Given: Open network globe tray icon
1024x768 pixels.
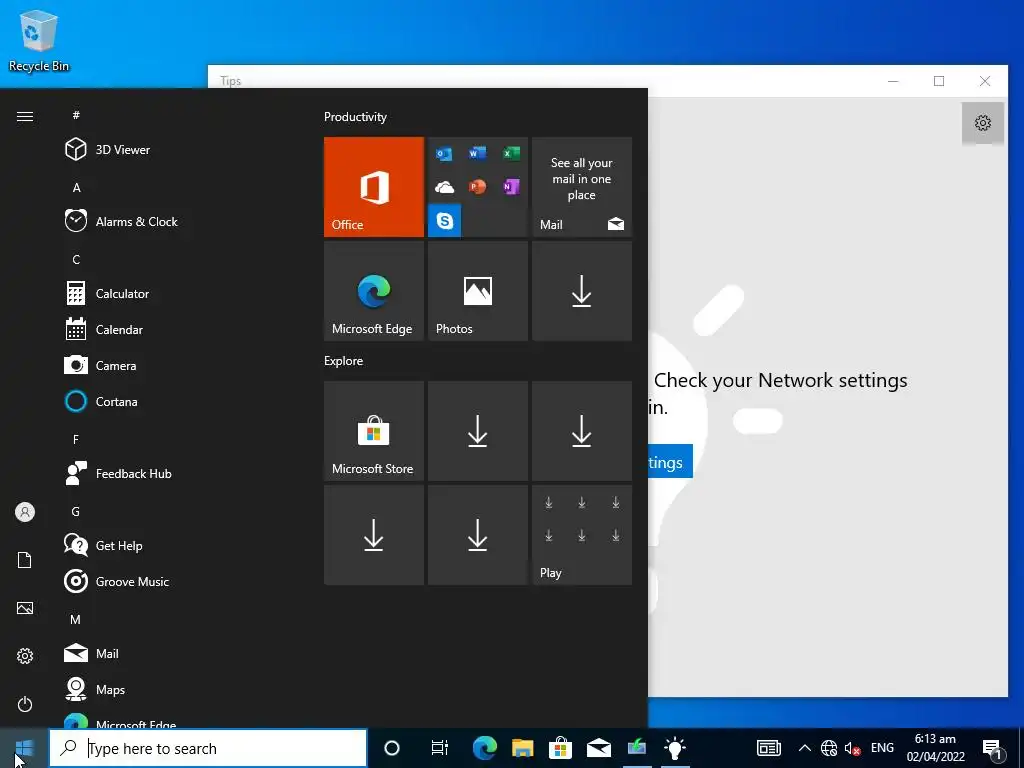Looking at the screenshot, I should click(x=829, y=748).
